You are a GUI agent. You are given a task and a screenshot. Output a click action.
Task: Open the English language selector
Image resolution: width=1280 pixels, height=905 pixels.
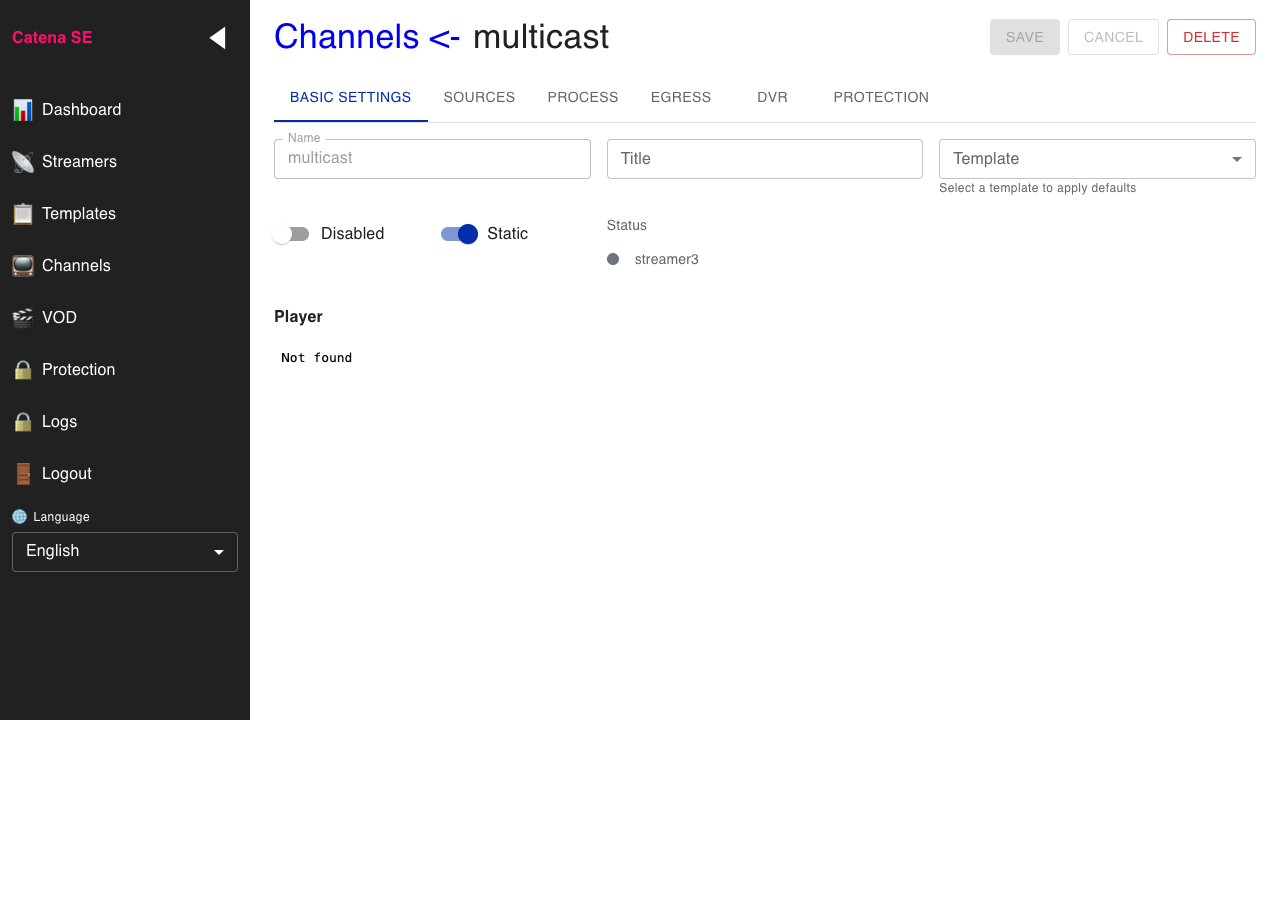point(124,551)
